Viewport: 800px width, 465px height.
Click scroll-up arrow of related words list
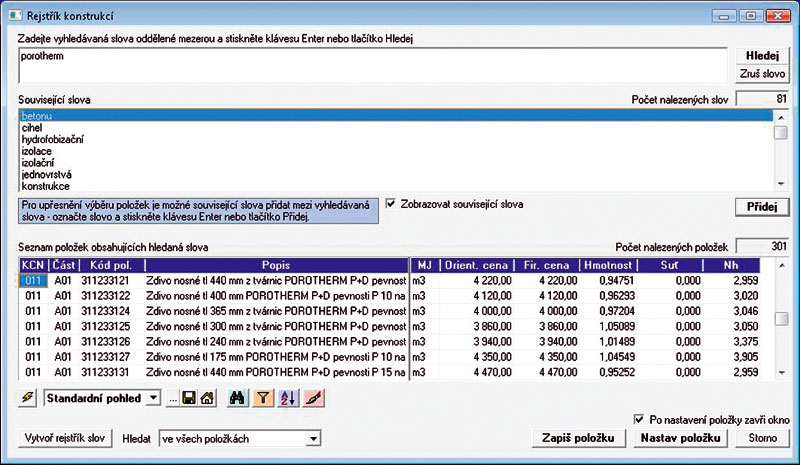click(x=780, y=117)
